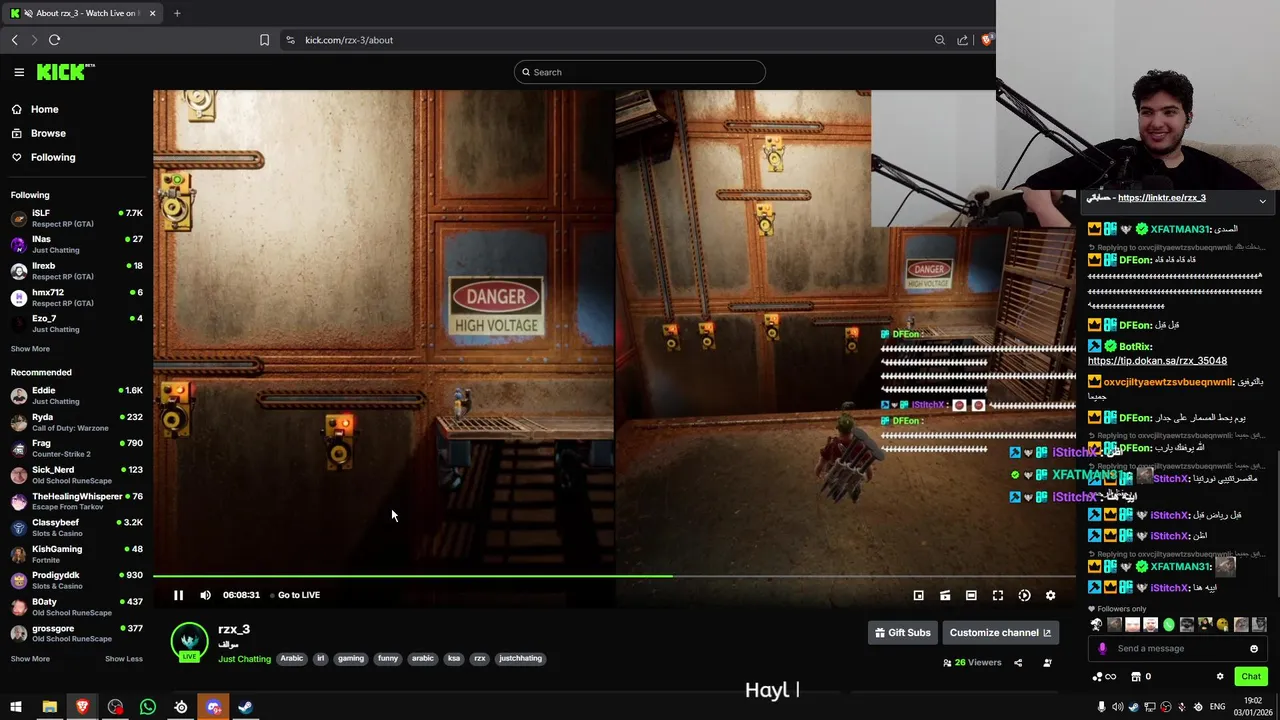Open Classybeef recommended channel
Image resolution: width=1280 pixels, height=720 pixels.
76,527
